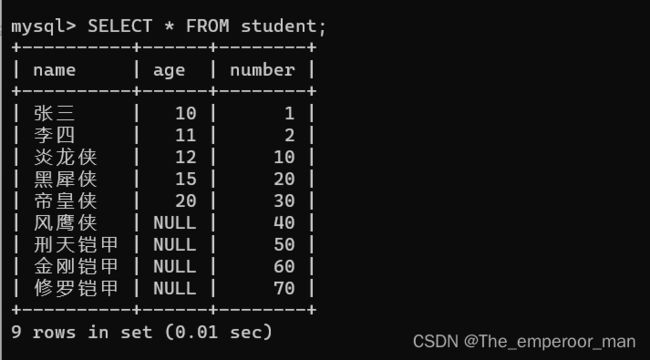This screenshot has width=650, height=360.
Task: Select the 修罗铠甲 name cell
Action: click(x=76, y=288)
